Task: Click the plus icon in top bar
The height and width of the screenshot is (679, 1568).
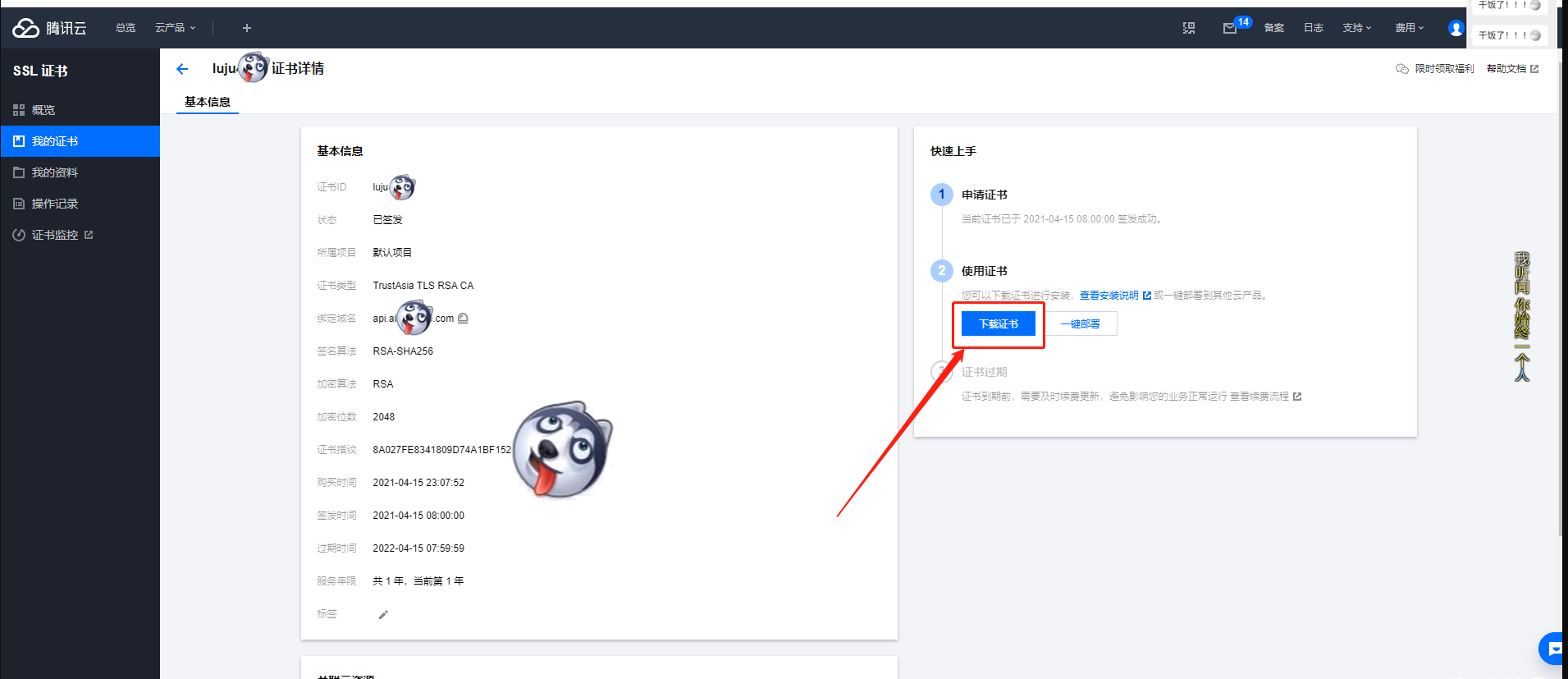Action: pos(247,28)
